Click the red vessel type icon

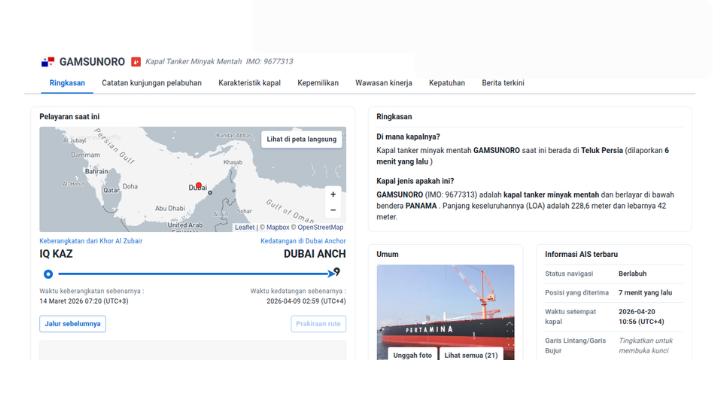click(136, 62)
